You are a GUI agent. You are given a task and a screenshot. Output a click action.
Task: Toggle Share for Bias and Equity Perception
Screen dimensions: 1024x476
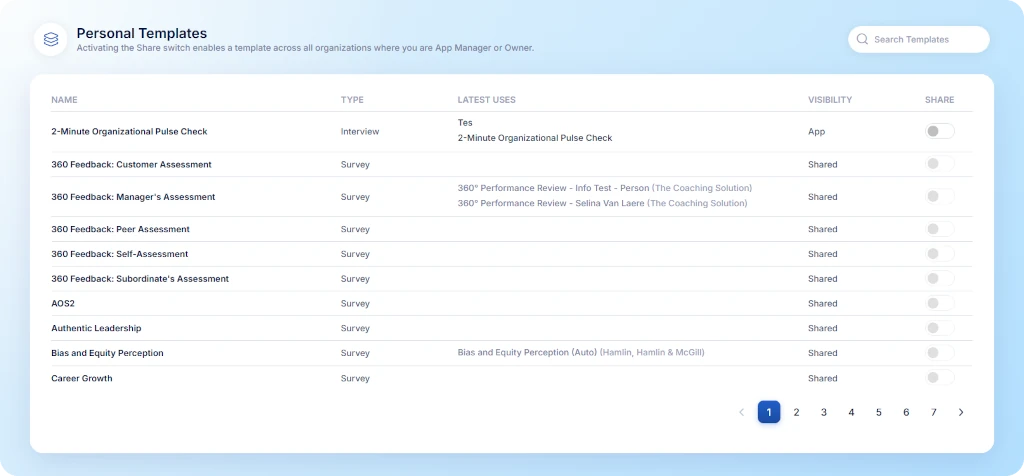(940, 353)
